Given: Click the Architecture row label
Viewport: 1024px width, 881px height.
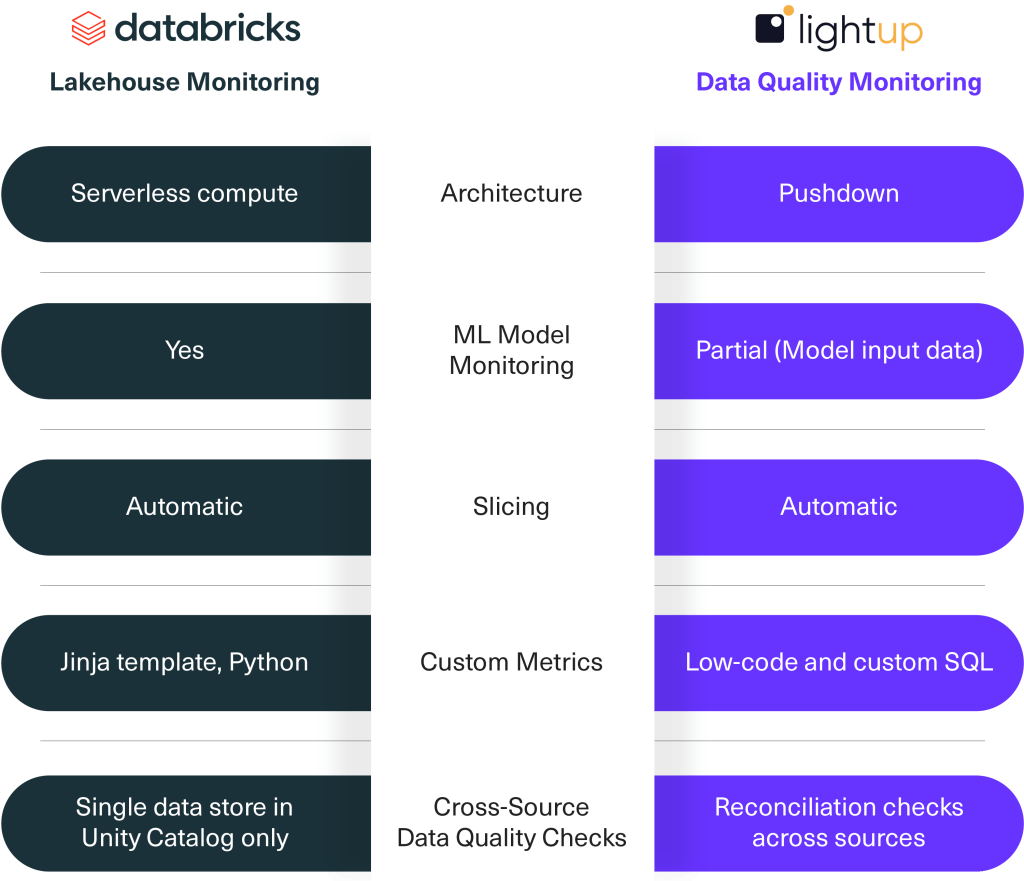Looking at the screenshot, I should [x=511, y=194].
